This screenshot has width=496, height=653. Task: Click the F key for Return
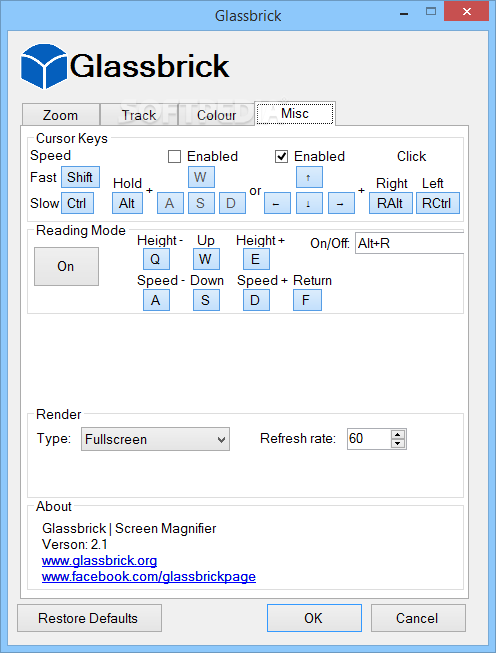307,300
